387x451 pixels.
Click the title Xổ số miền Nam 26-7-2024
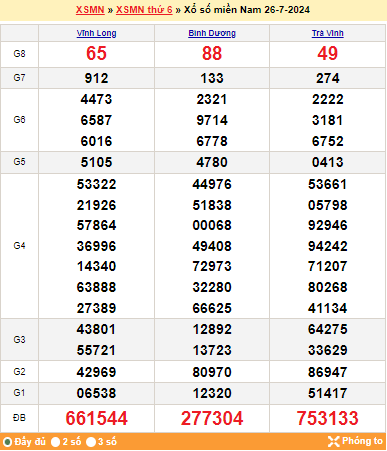tap(247, 10)
